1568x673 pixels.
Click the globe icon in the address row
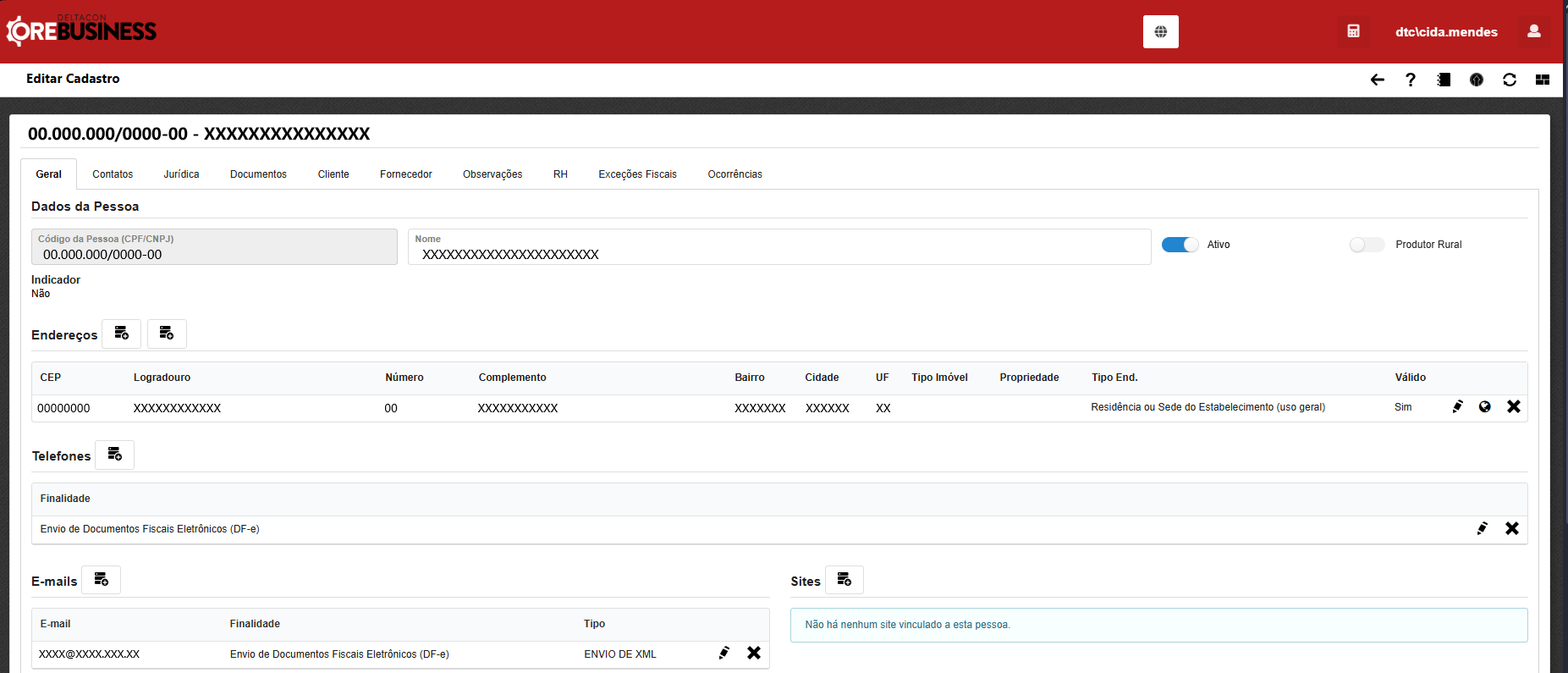[1484, 407]
